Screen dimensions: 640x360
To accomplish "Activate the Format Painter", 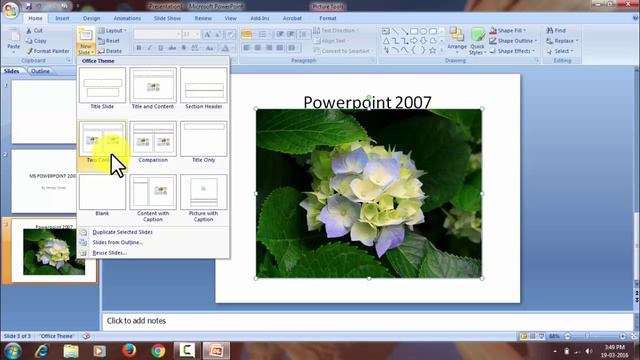I will (x=47, y=51).
